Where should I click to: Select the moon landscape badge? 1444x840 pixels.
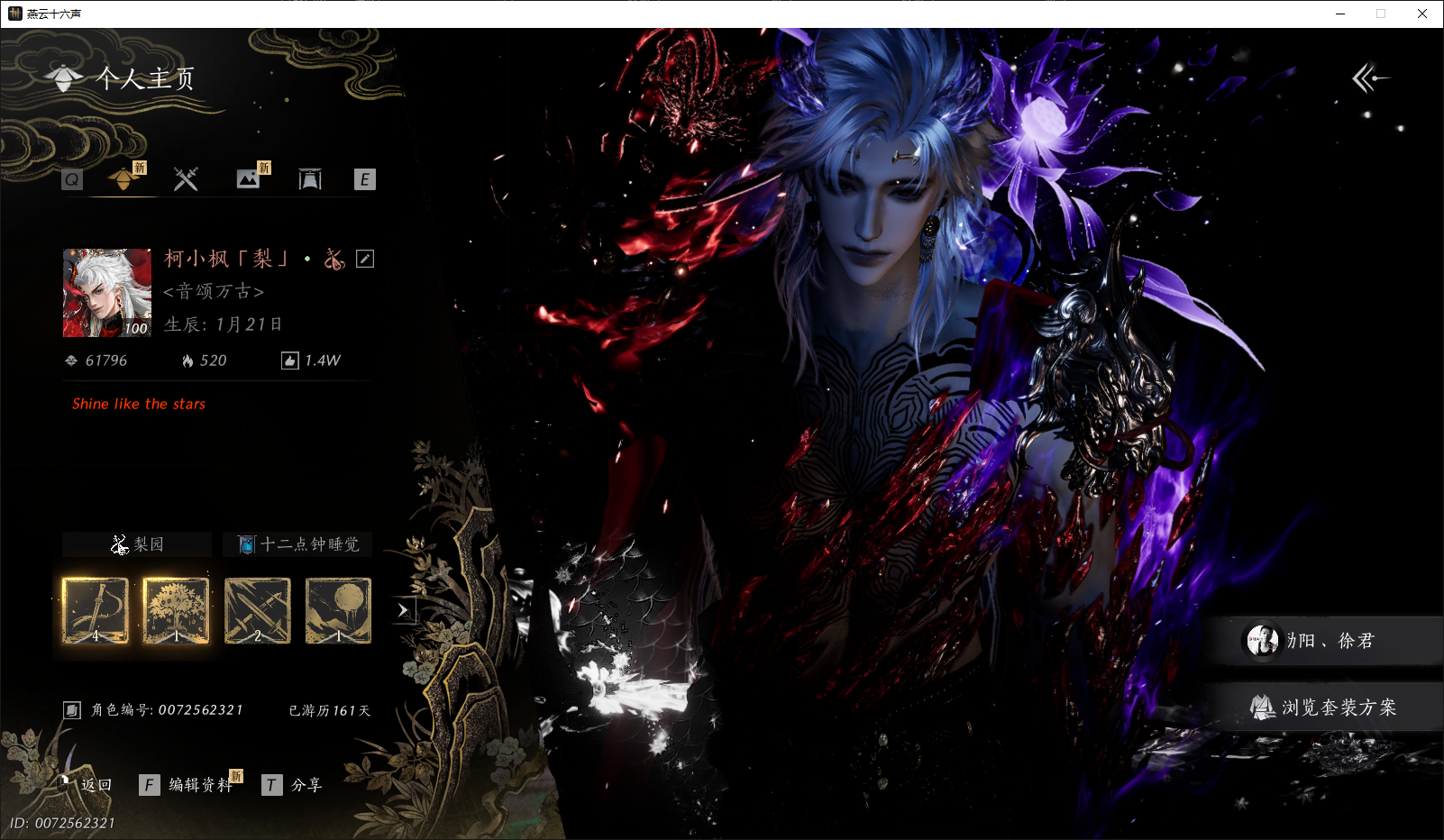tap(339, 611)
